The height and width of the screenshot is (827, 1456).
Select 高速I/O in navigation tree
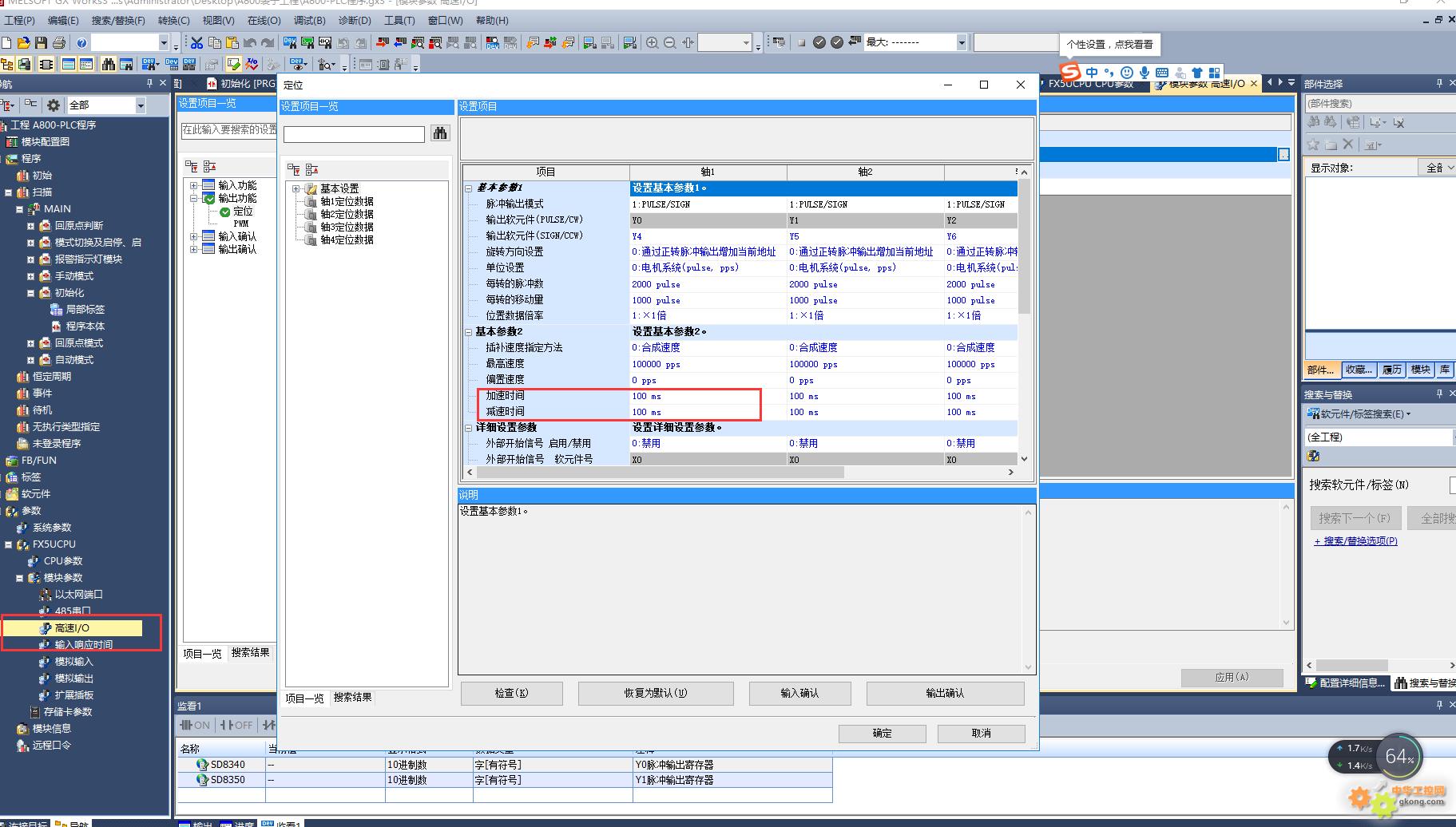coord(72,628)
